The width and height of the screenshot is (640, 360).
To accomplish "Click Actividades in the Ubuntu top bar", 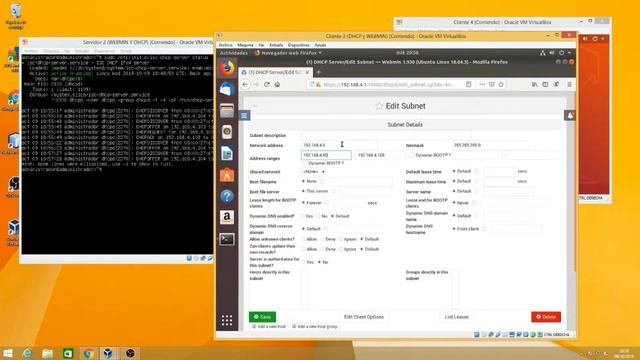I will tap(234, 53).
